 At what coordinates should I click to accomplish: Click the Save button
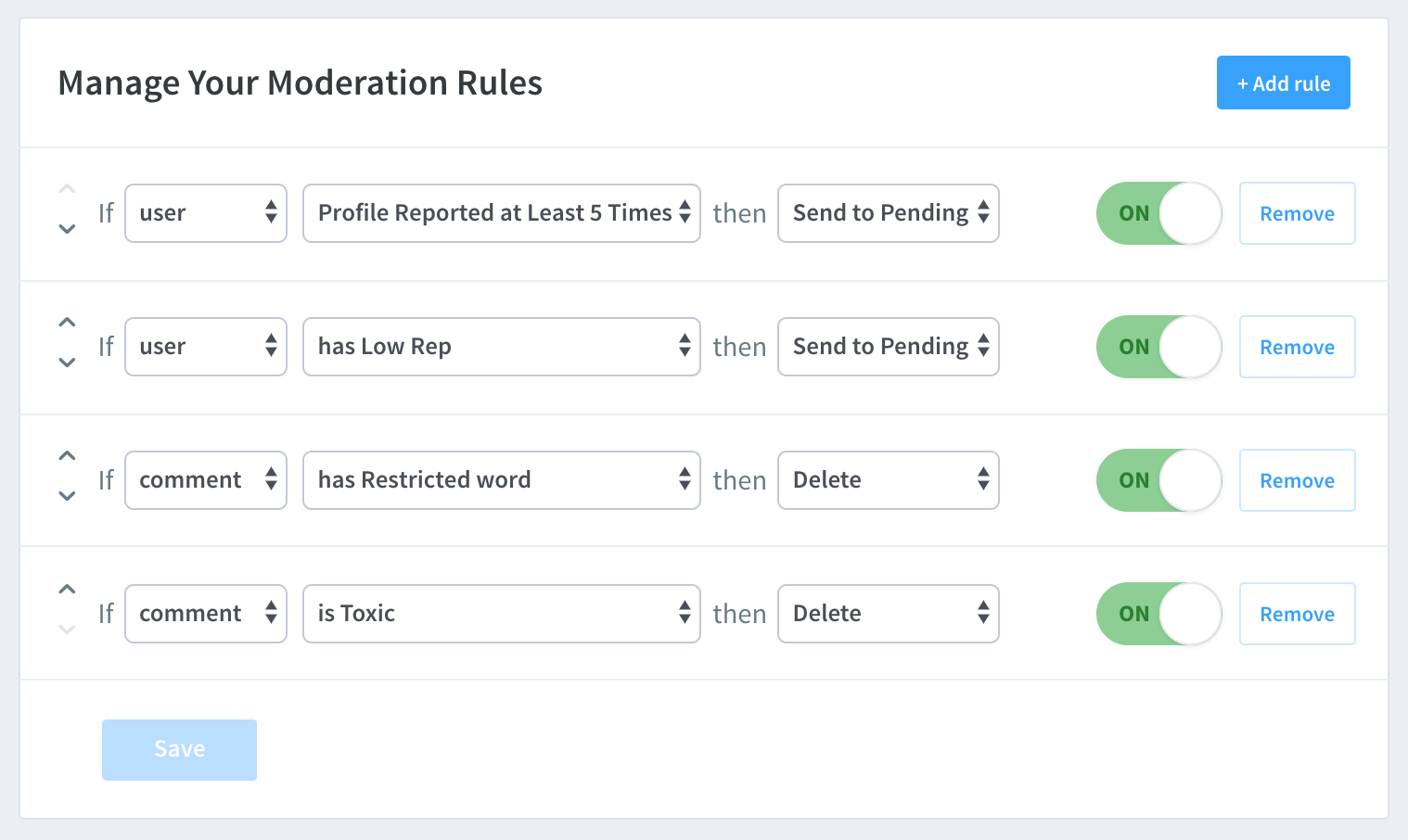pos(179,749)
